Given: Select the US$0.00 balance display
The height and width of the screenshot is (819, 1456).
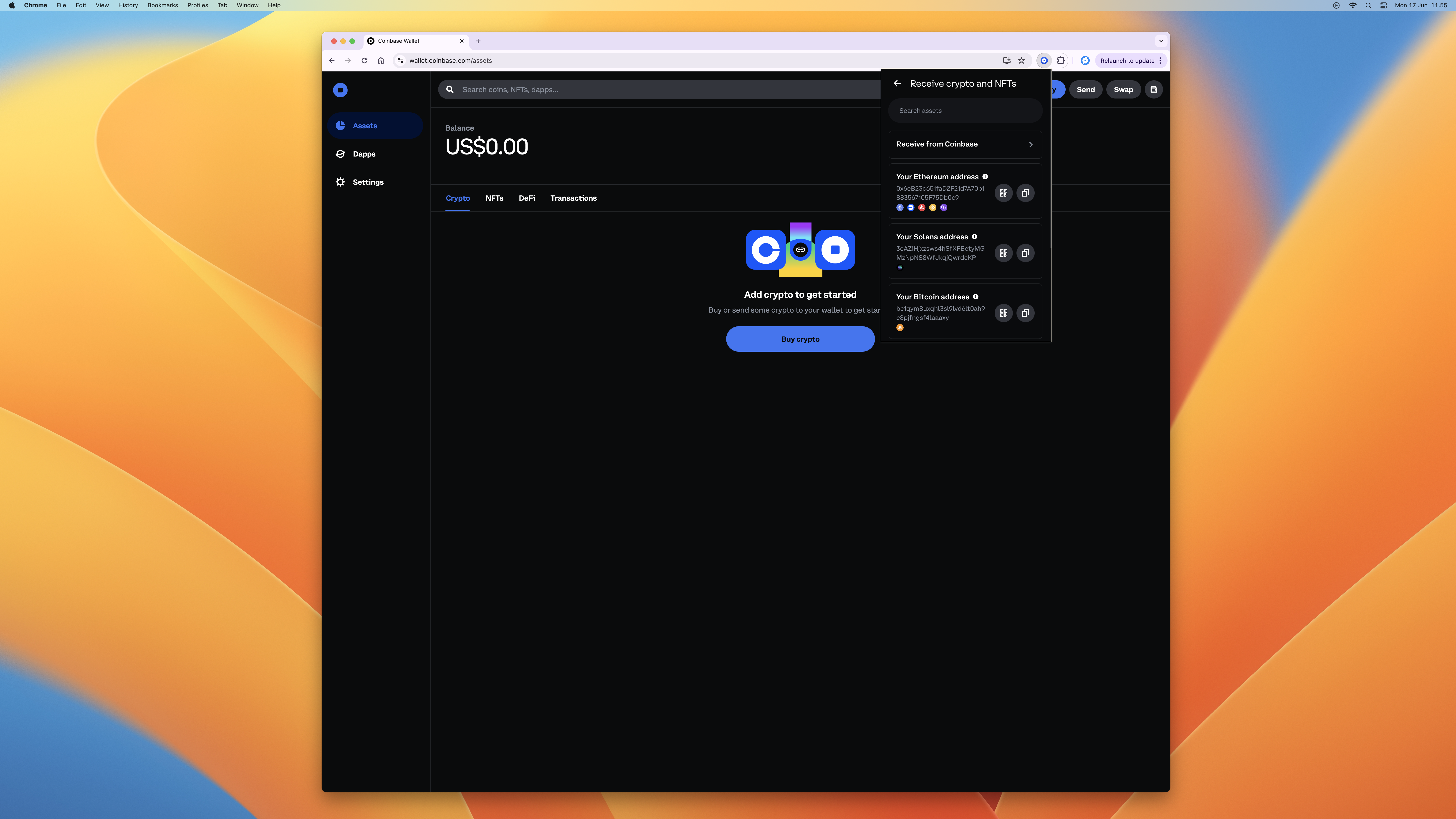Looking at the screenshot, I should [x=486, y=146].
